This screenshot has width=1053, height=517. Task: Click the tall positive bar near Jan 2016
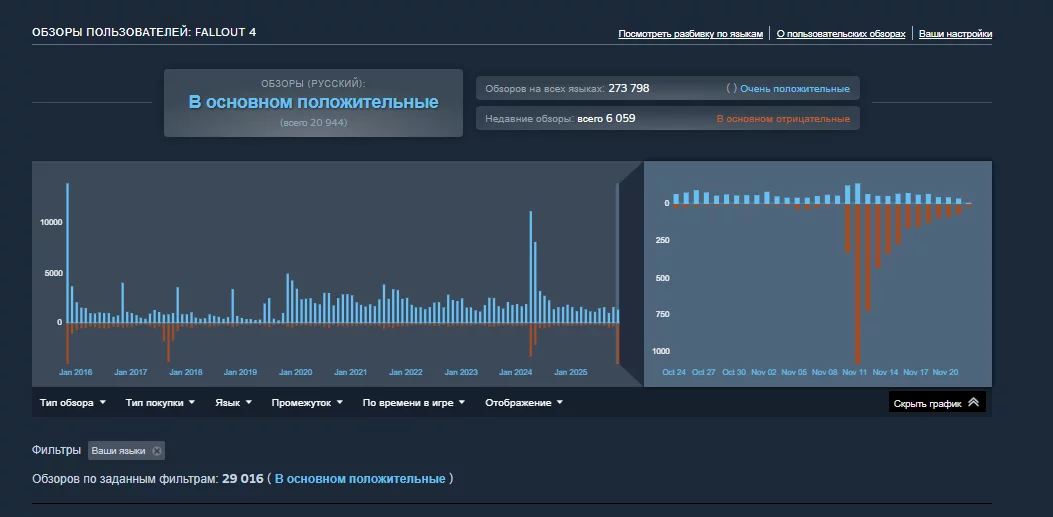click(x=67, y=252)
